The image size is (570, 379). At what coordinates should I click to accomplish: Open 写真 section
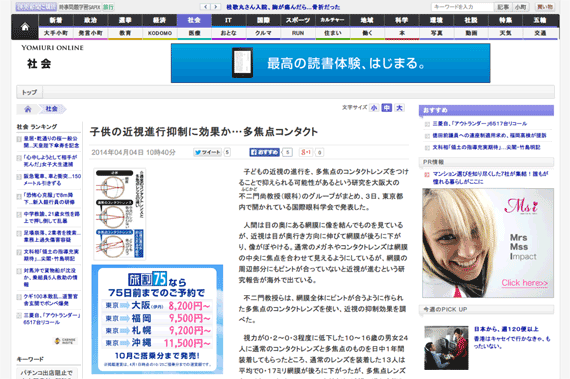pyautogui.click(x=436, y=33)
